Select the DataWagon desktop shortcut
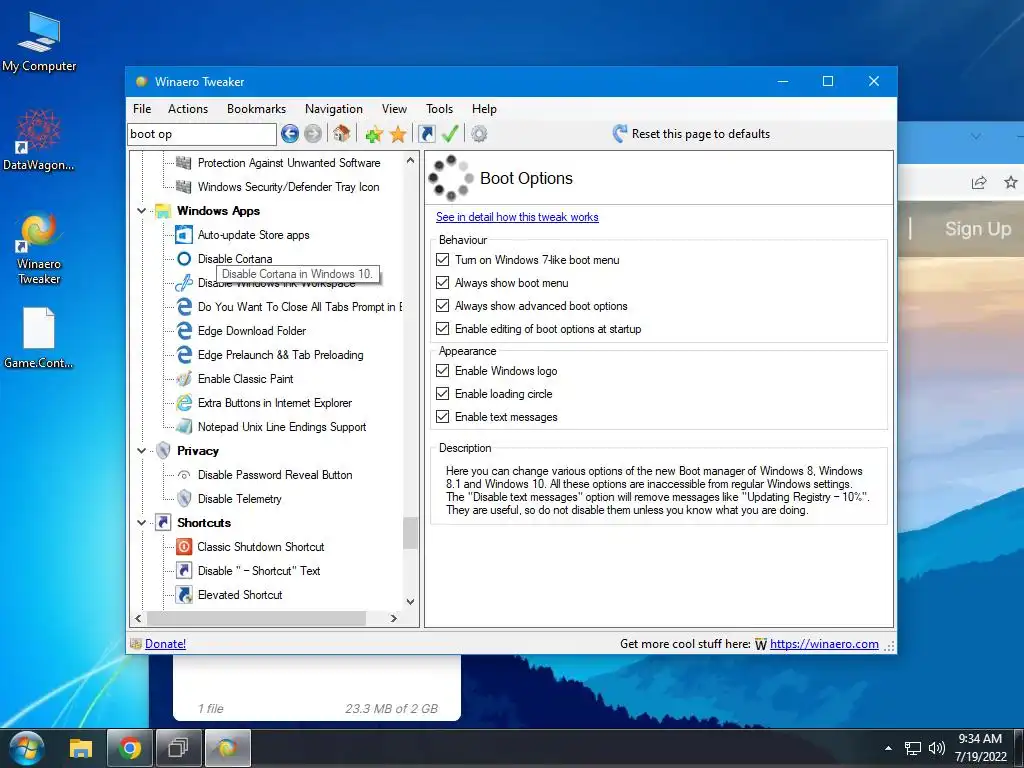This screenshot has width=1024, height=768. click(39, 140)
